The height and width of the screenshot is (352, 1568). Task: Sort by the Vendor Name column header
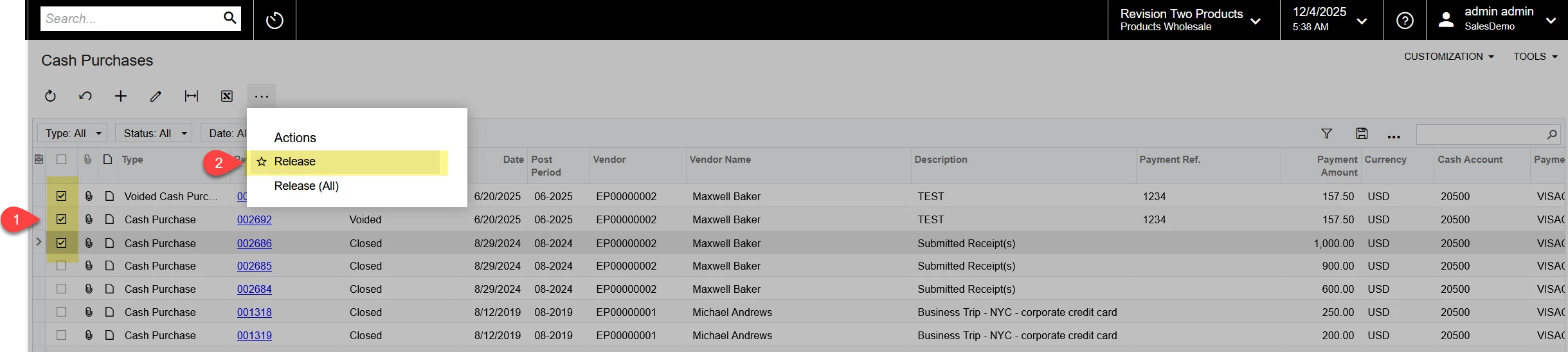pos(720,160)
